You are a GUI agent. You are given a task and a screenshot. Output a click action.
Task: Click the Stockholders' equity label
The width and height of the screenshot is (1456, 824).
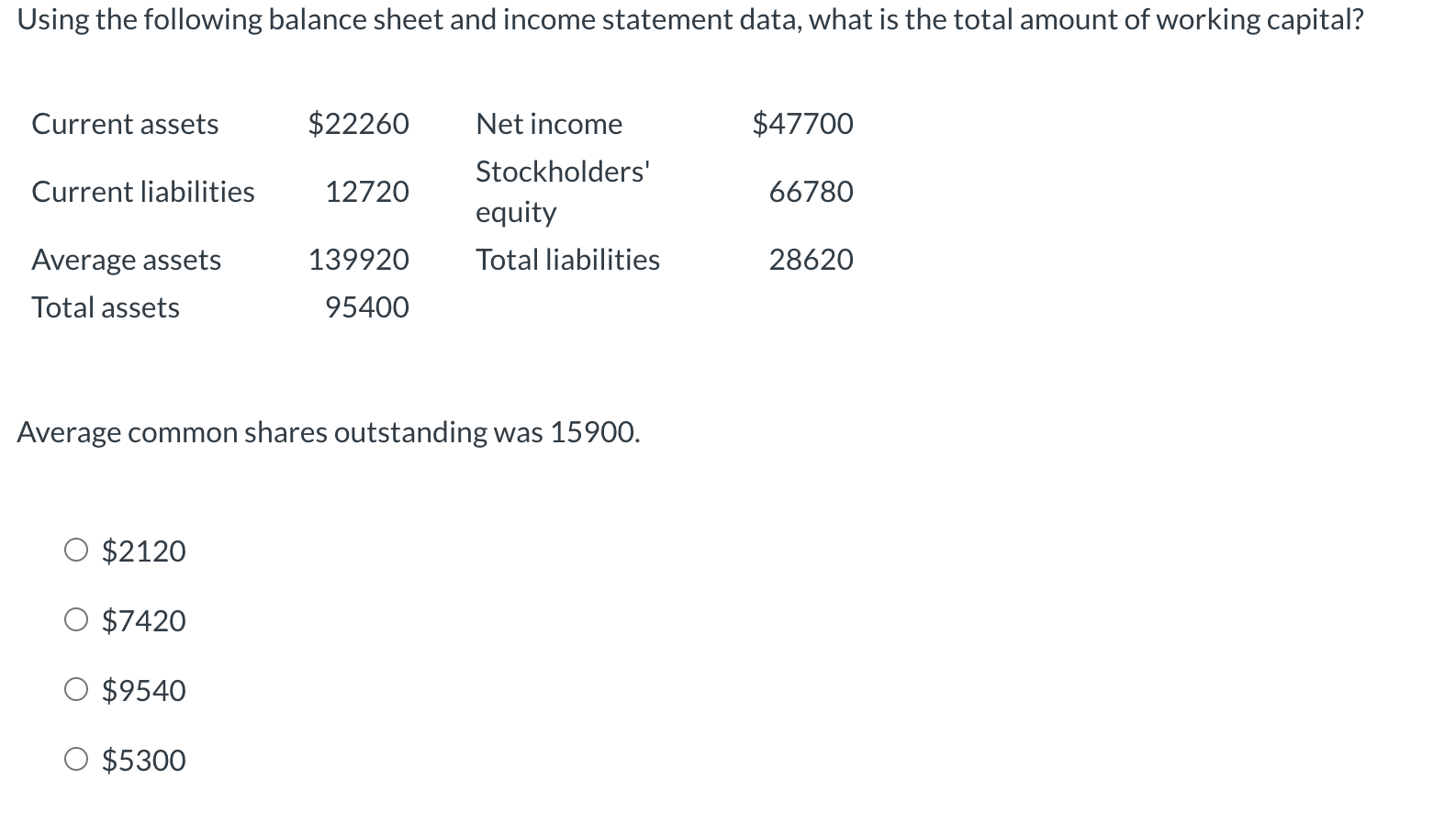click(562, 192)
